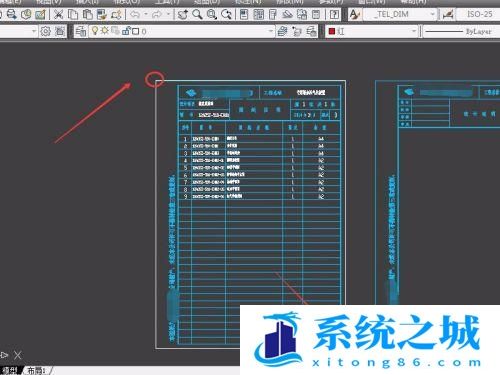Toggle layer 0 freeze sun icon

105,31
